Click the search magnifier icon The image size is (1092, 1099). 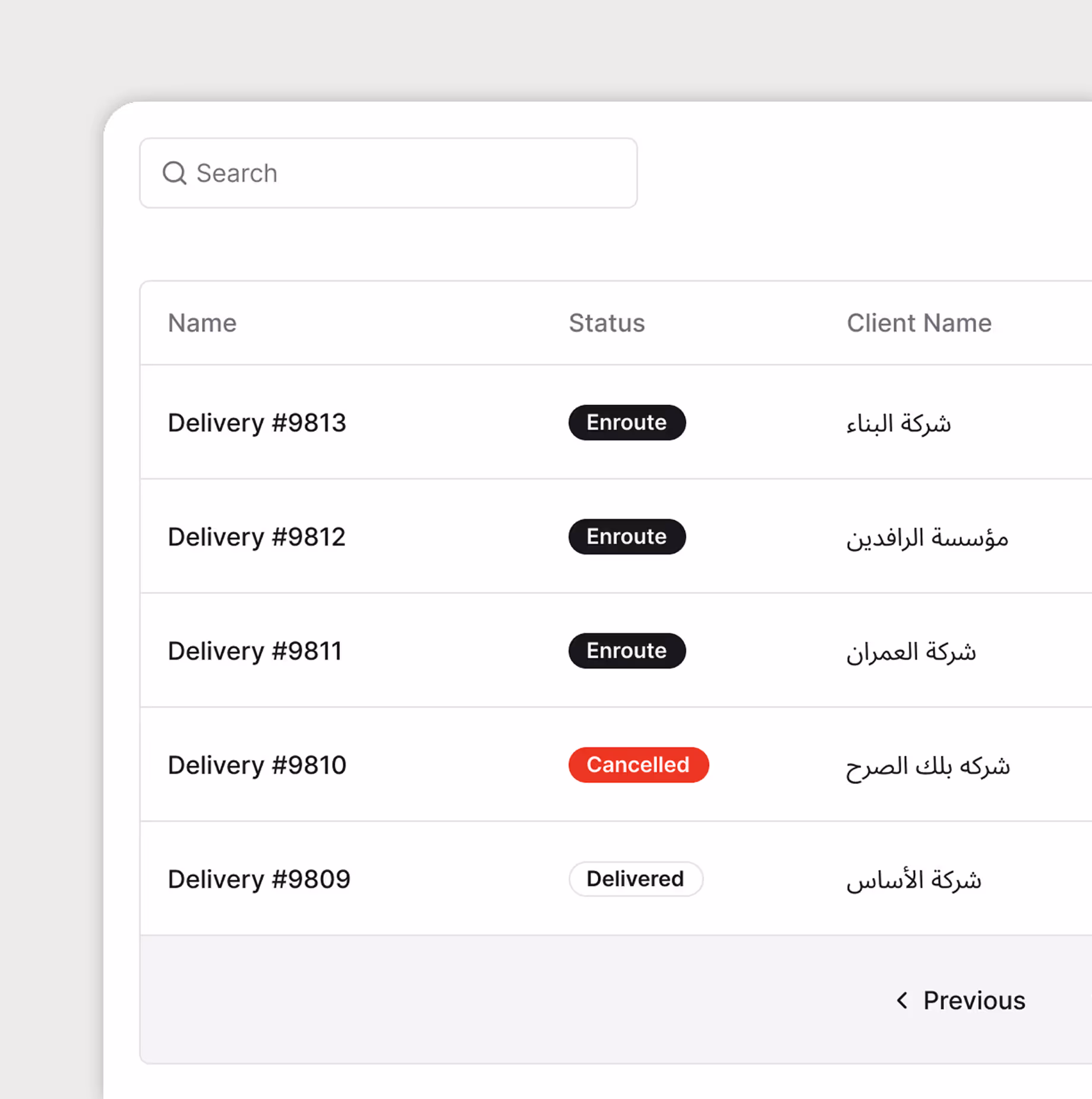click(174, 173)
